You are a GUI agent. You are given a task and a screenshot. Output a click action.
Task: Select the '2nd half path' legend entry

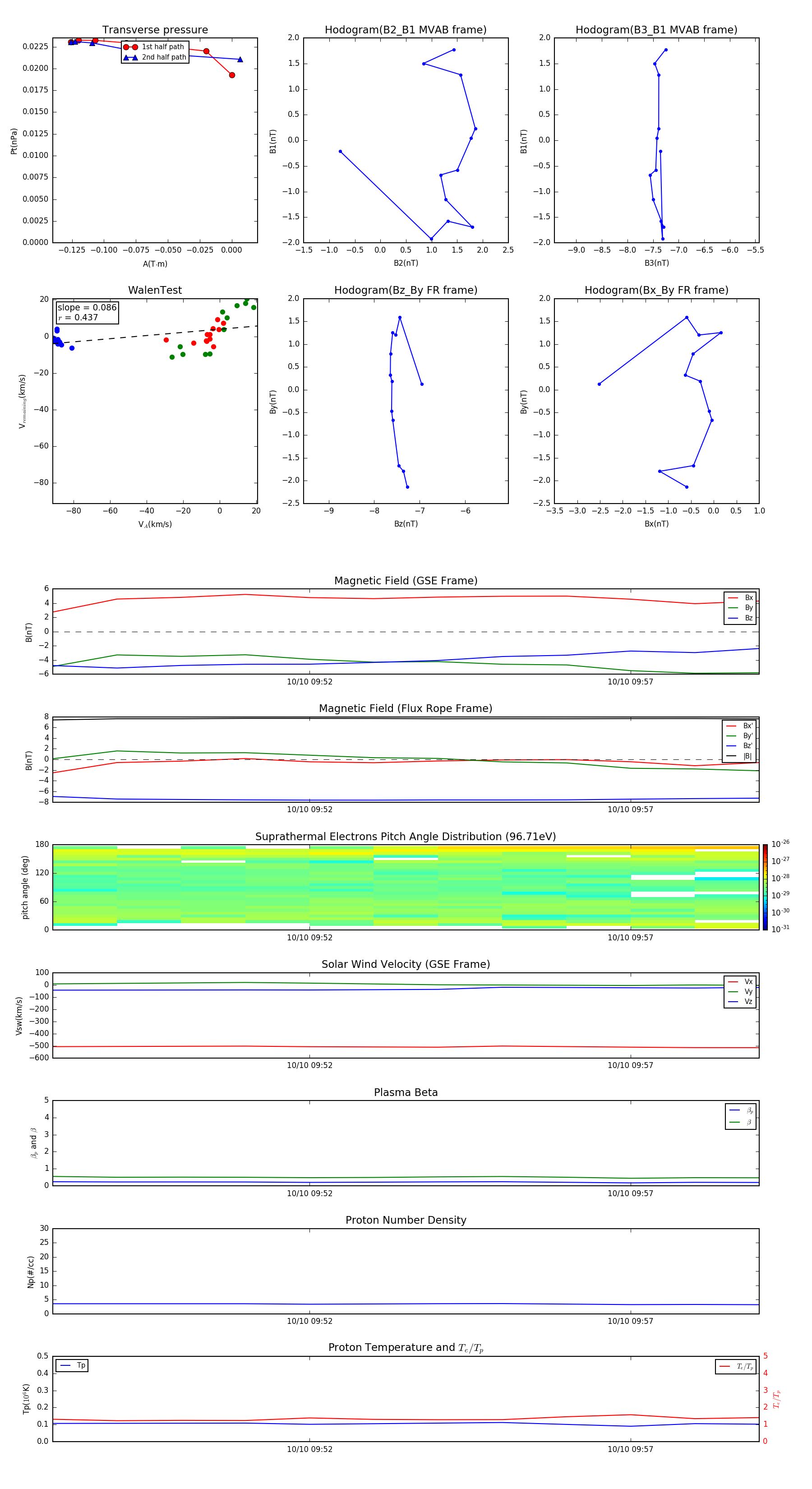pos(154,57)
